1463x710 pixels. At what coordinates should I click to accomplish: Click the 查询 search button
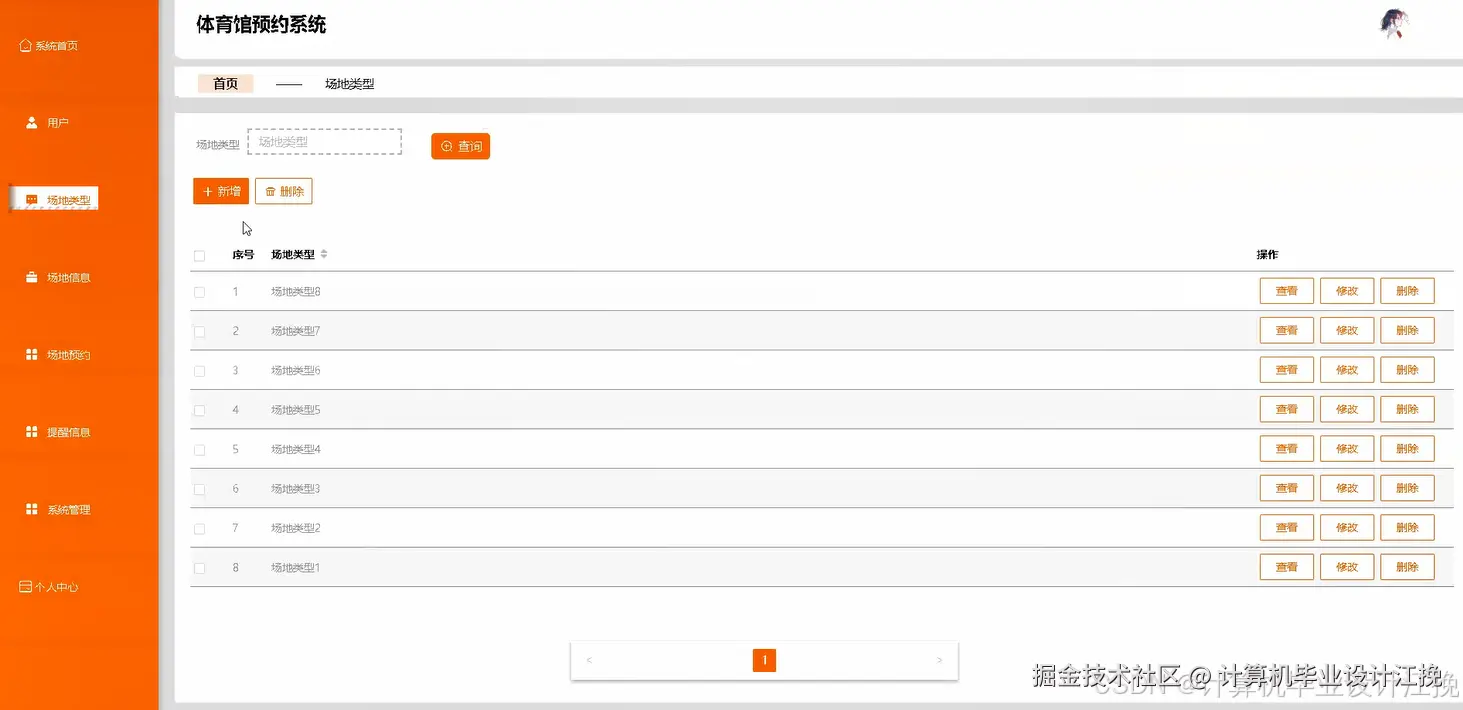[x=460, y=146]
